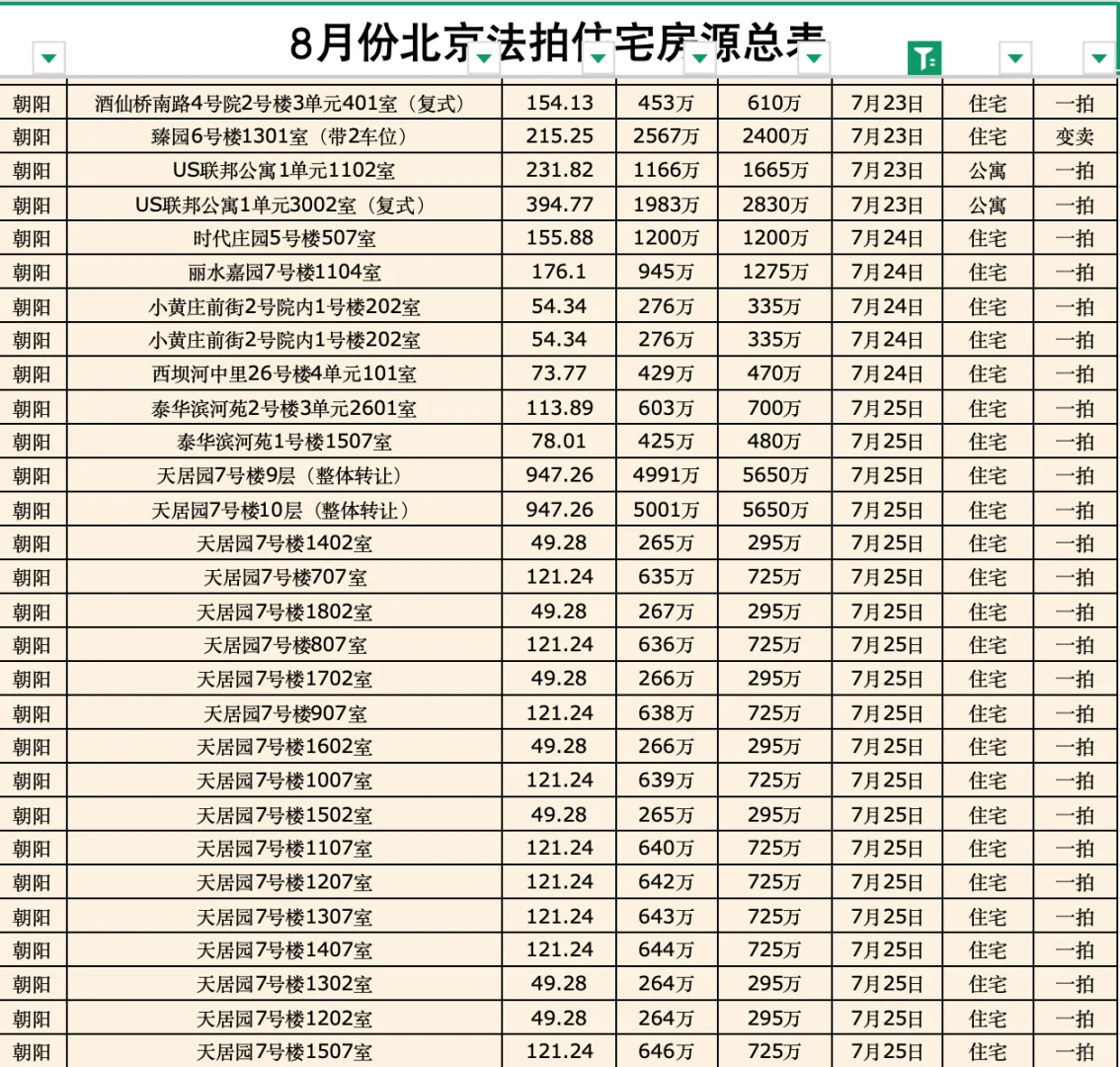Select cell 丽水嘉园7号楼1104室
Screen dimensions: 1120x1067
coord(284,273)
